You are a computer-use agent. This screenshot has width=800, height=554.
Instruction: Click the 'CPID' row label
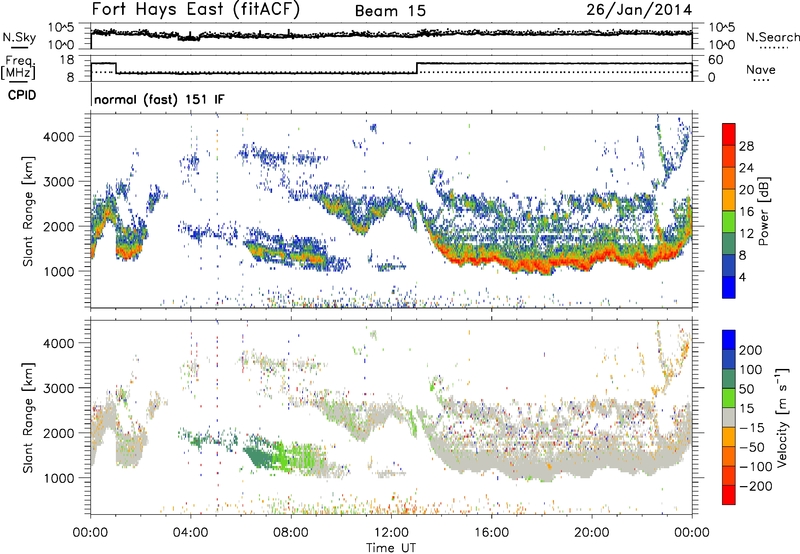(x=22, y=95)
